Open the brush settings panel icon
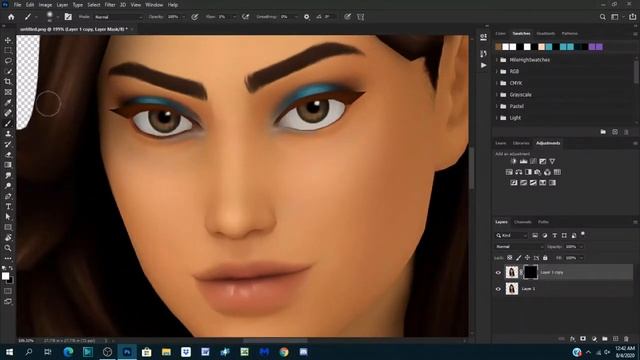Screen dimensions: 640x360 click(x=68, y=17)
